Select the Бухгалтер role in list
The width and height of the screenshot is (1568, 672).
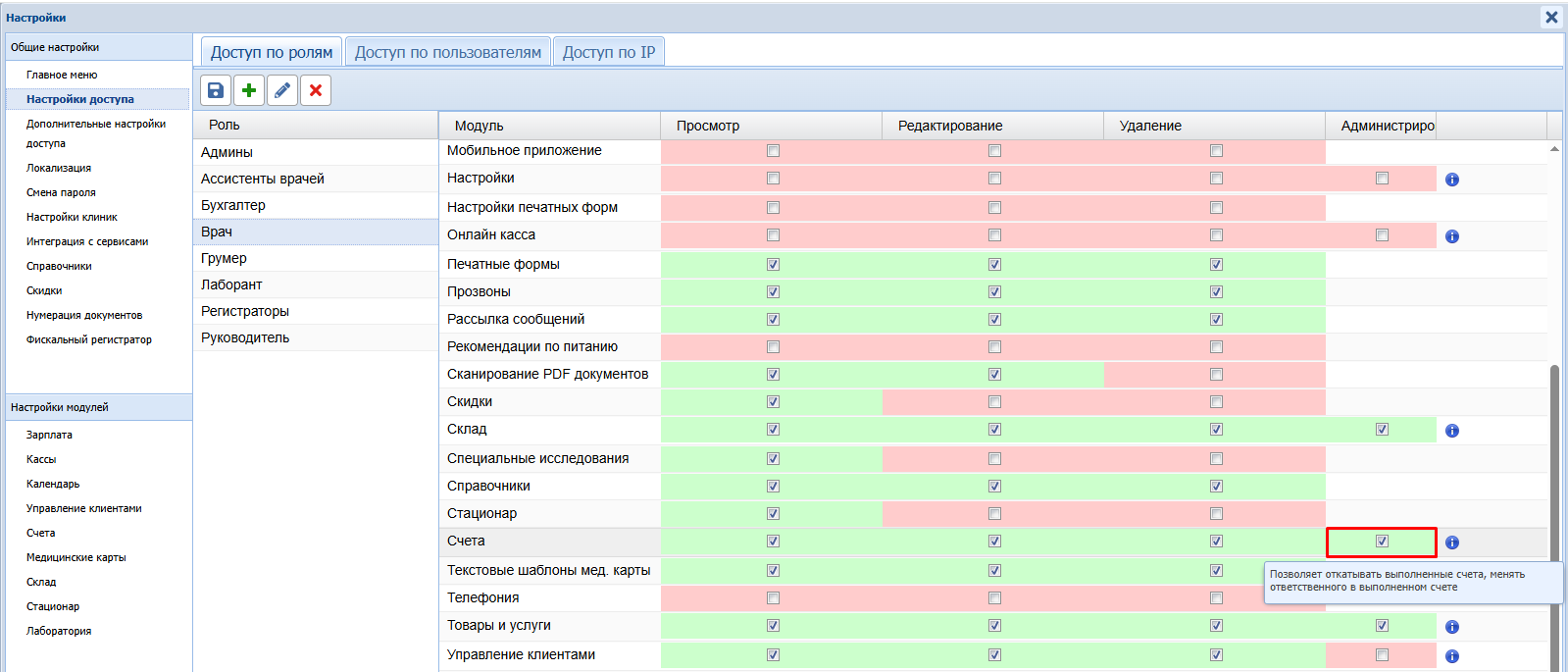233,205
